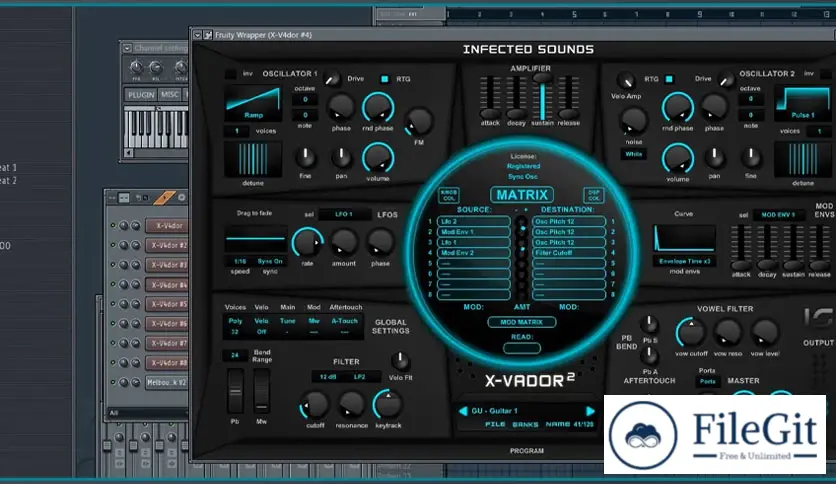Click the Velo Flt knob
The image size is (836, 484).
tap(400, 361)
